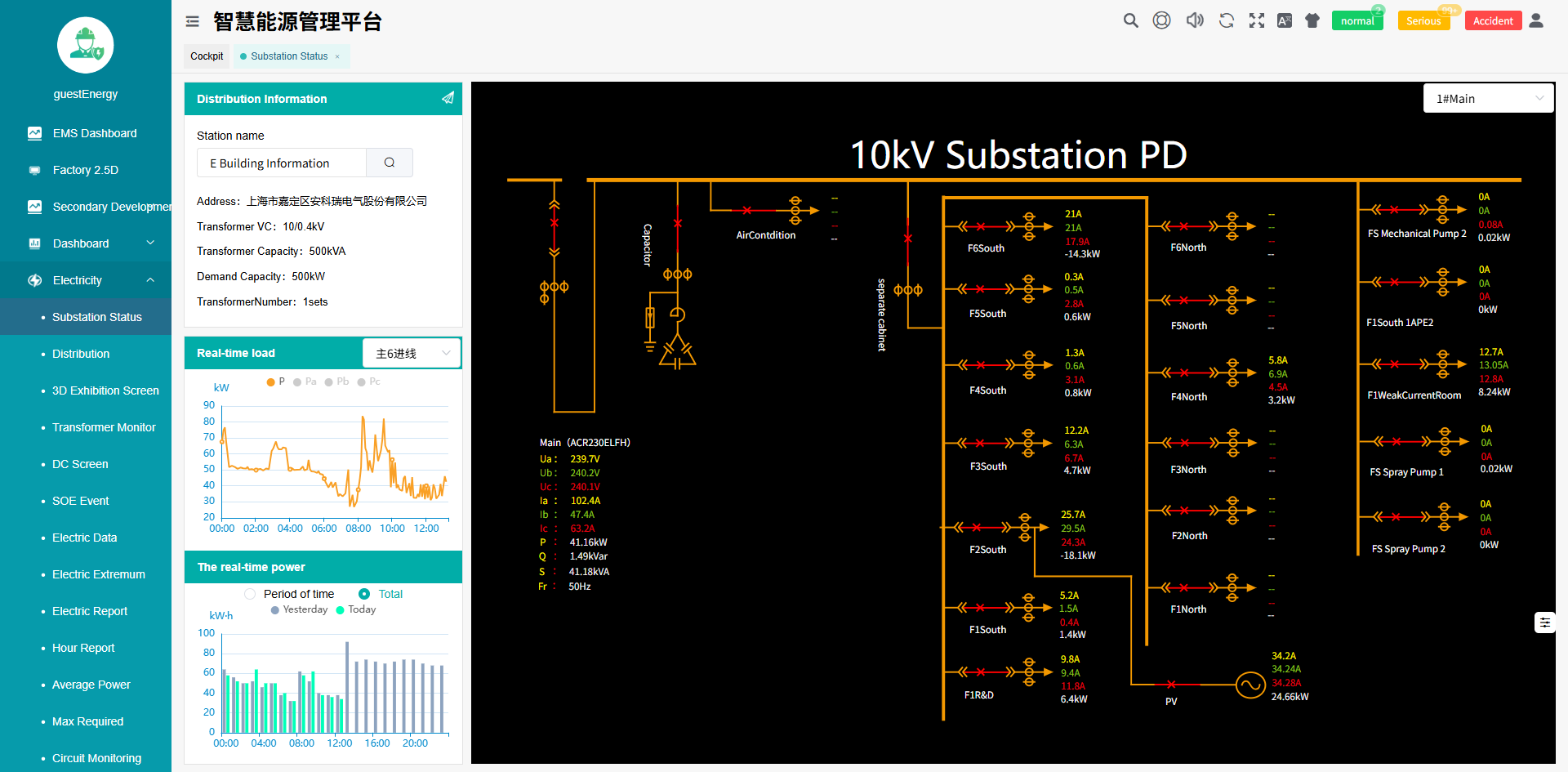Viewport: 1568px width, 772px height.
Task: Open the search magnifier in top bar
Action: (x=1130, y=20)
